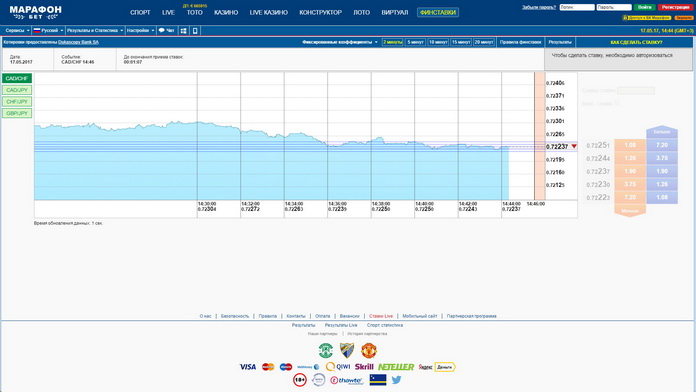Click the orange Зеркало button
696x392 pixels.
pyautogui.click(x=684, y=18)
